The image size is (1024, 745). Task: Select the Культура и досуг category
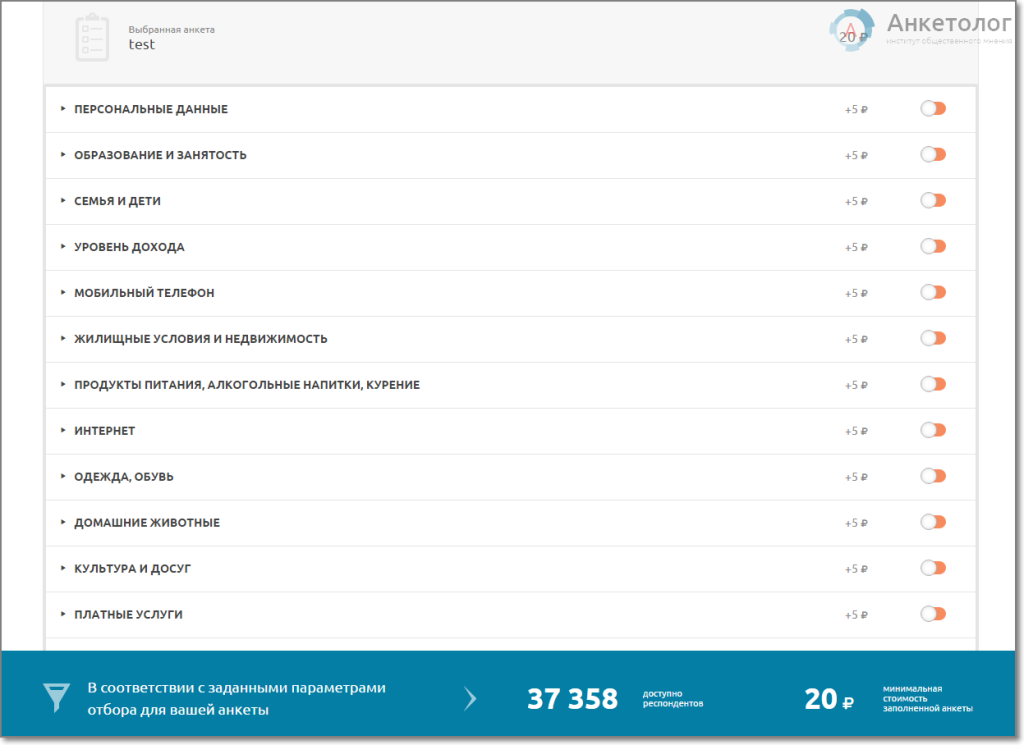click(132, 569)
